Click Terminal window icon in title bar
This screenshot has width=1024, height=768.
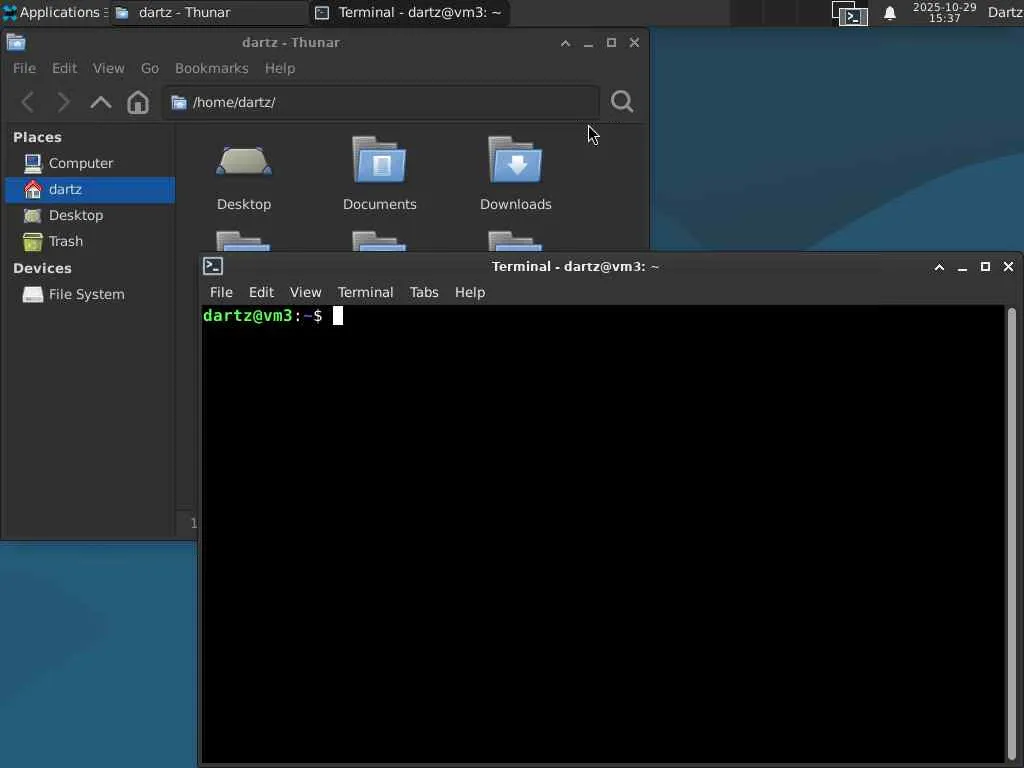213,266
